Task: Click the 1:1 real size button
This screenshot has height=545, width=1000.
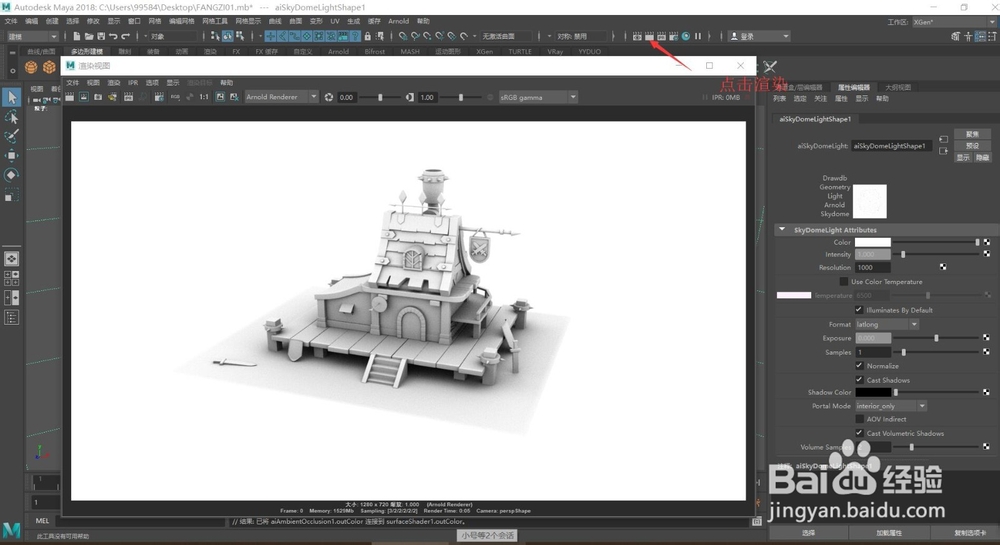Action: tap(204, 97)
